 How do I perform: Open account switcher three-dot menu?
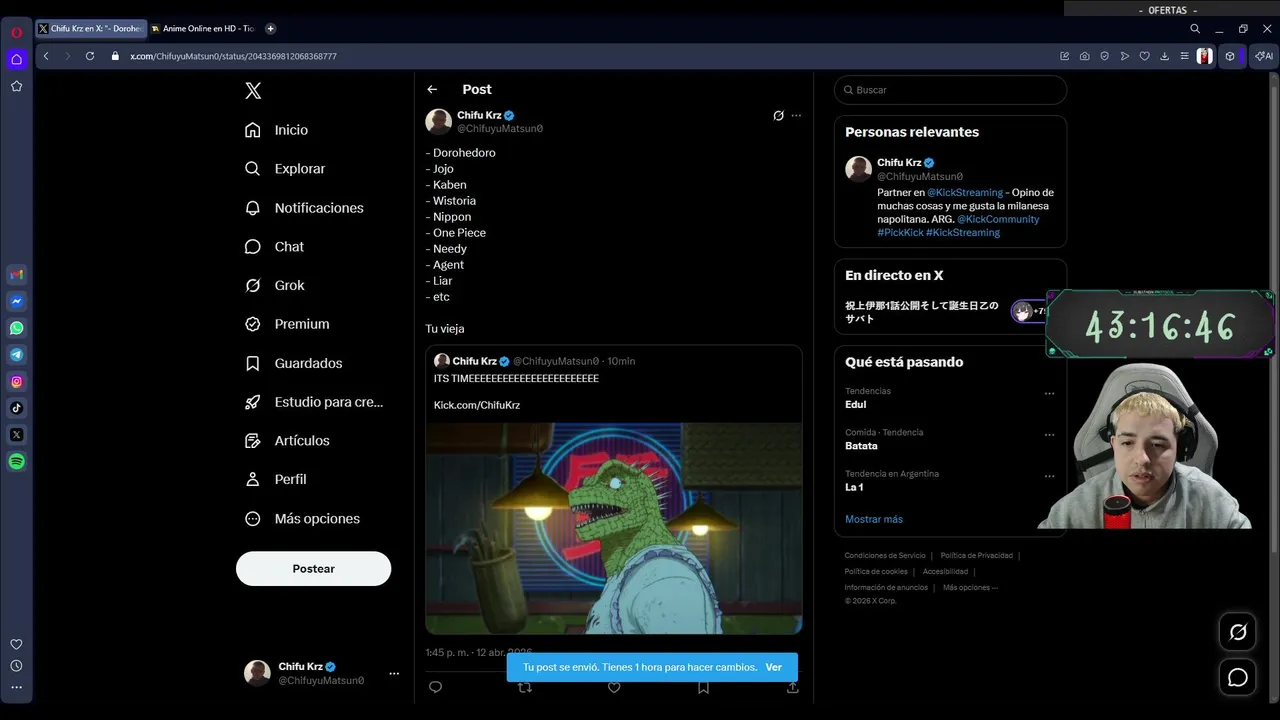(x=394, y=674)
